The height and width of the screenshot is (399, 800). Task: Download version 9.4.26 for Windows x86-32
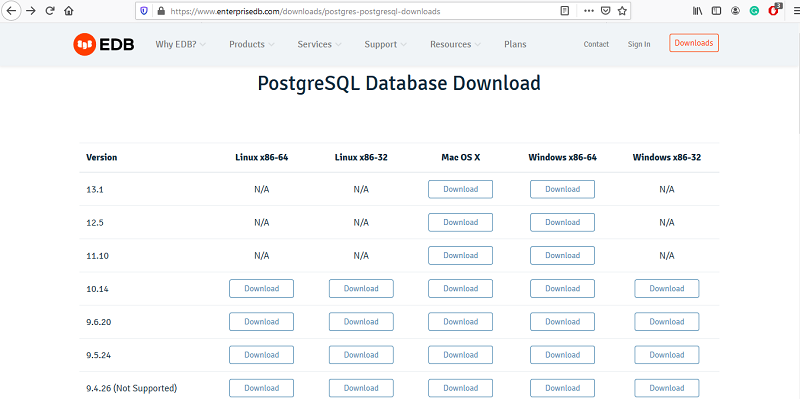pos(667,388)
